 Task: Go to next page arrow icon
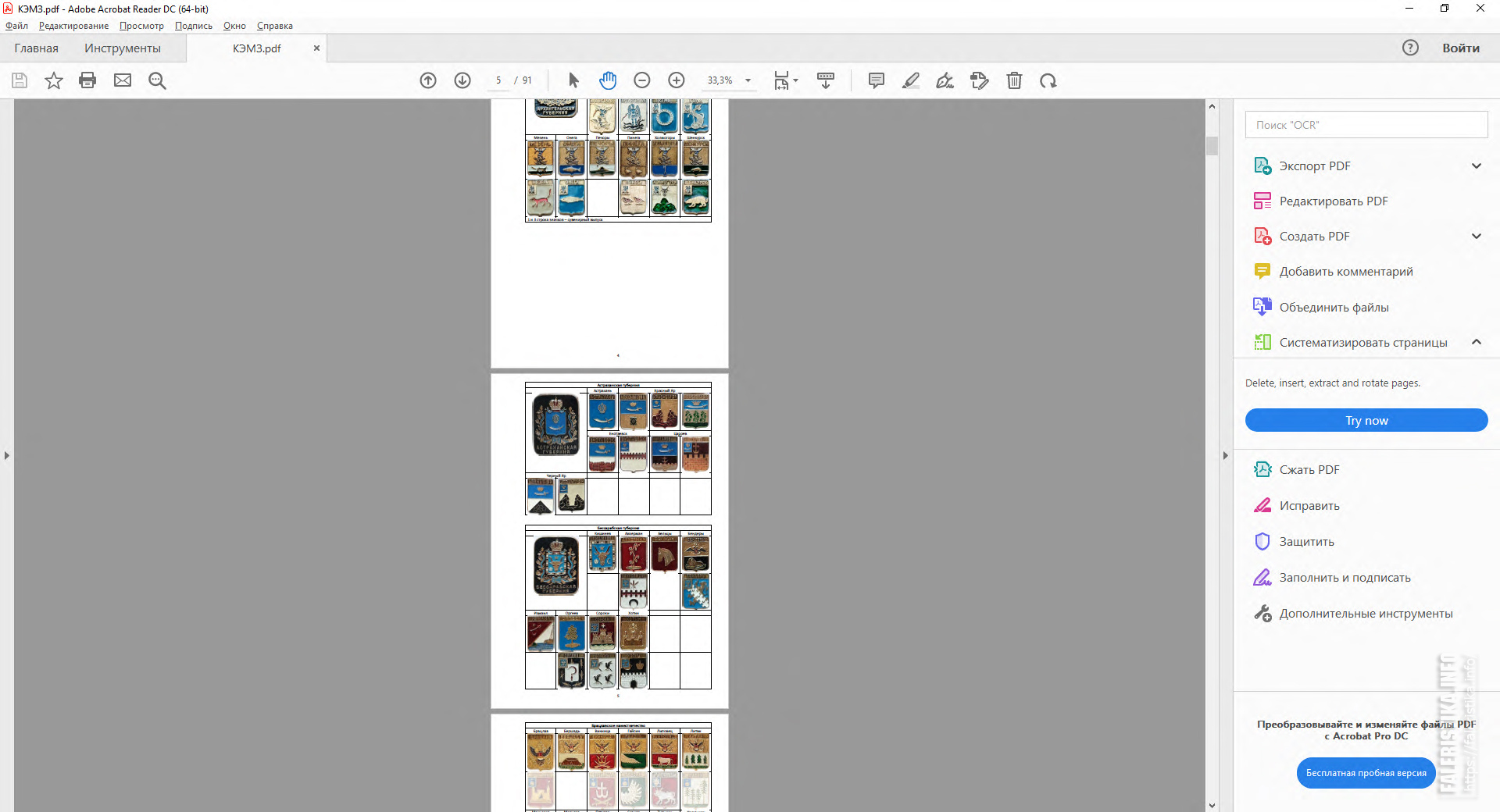[x=462, y=80]
